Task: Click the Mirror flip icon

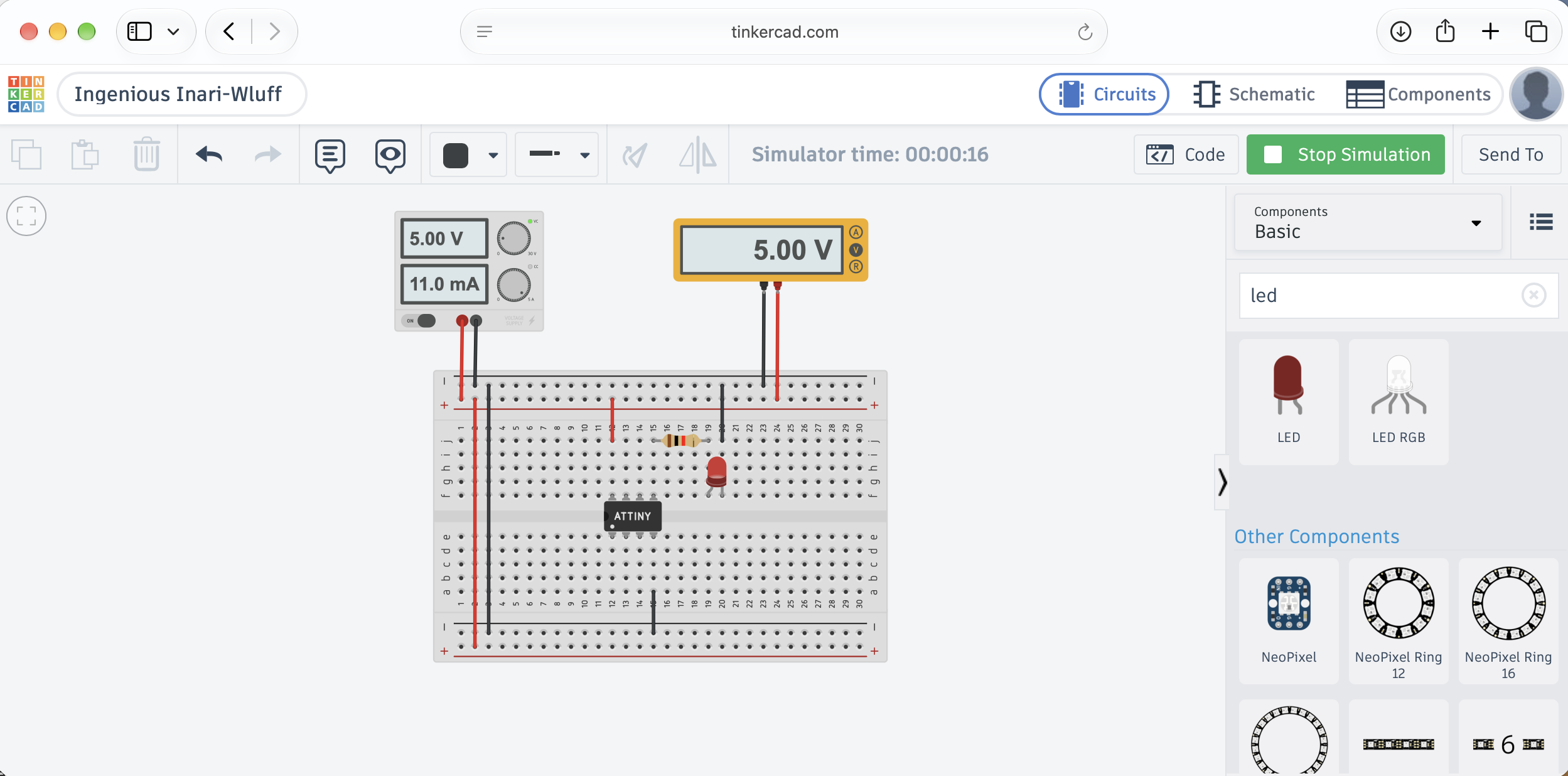Action: [x=697, y=154]
